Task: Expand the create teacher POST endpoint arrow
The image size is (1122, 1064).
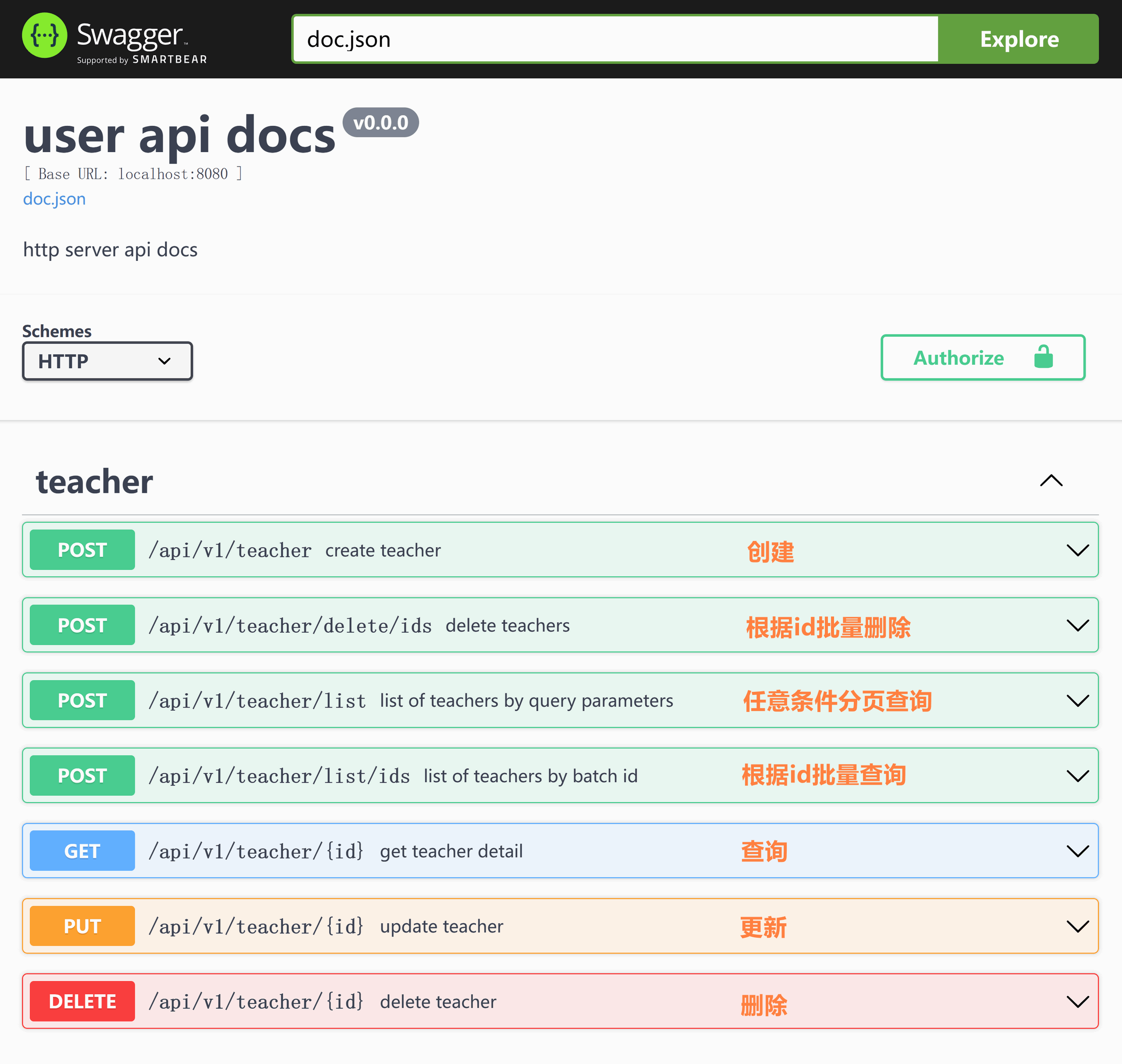Action: (x=1077, y=550)
